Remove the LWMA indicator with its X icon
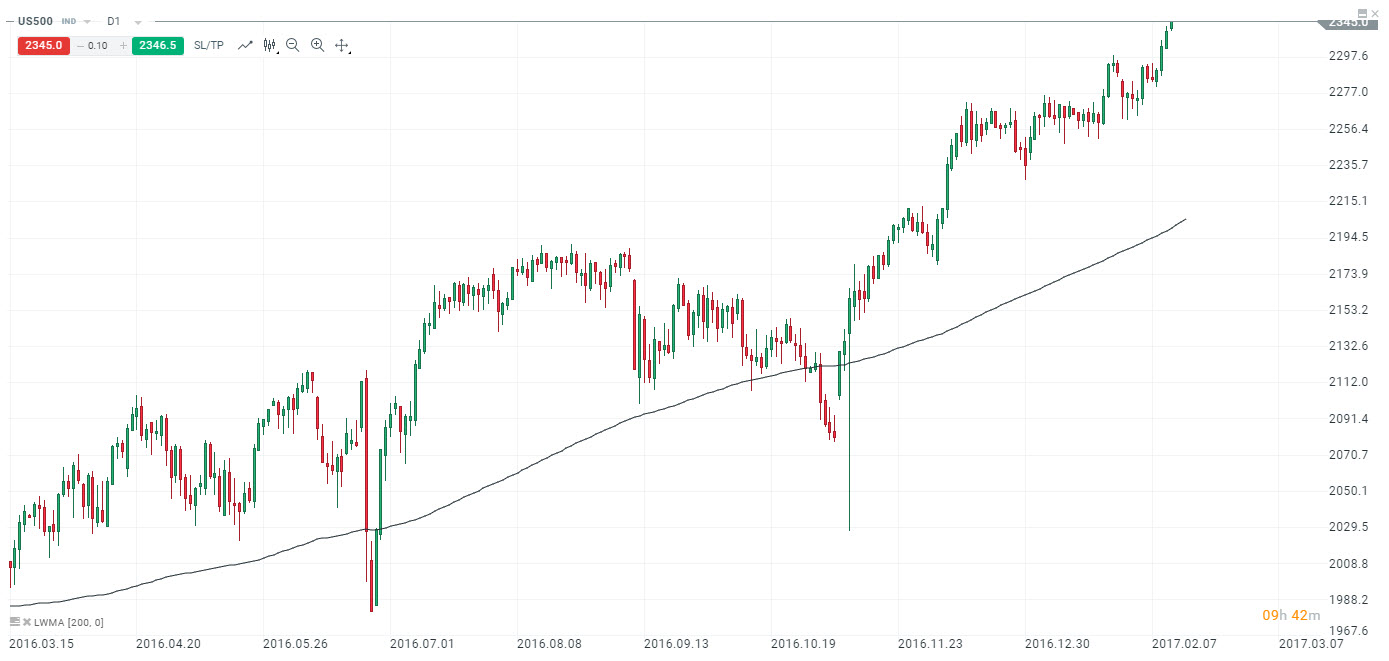Viewport: 1389px width, 661px height. (x=27, y=622)
